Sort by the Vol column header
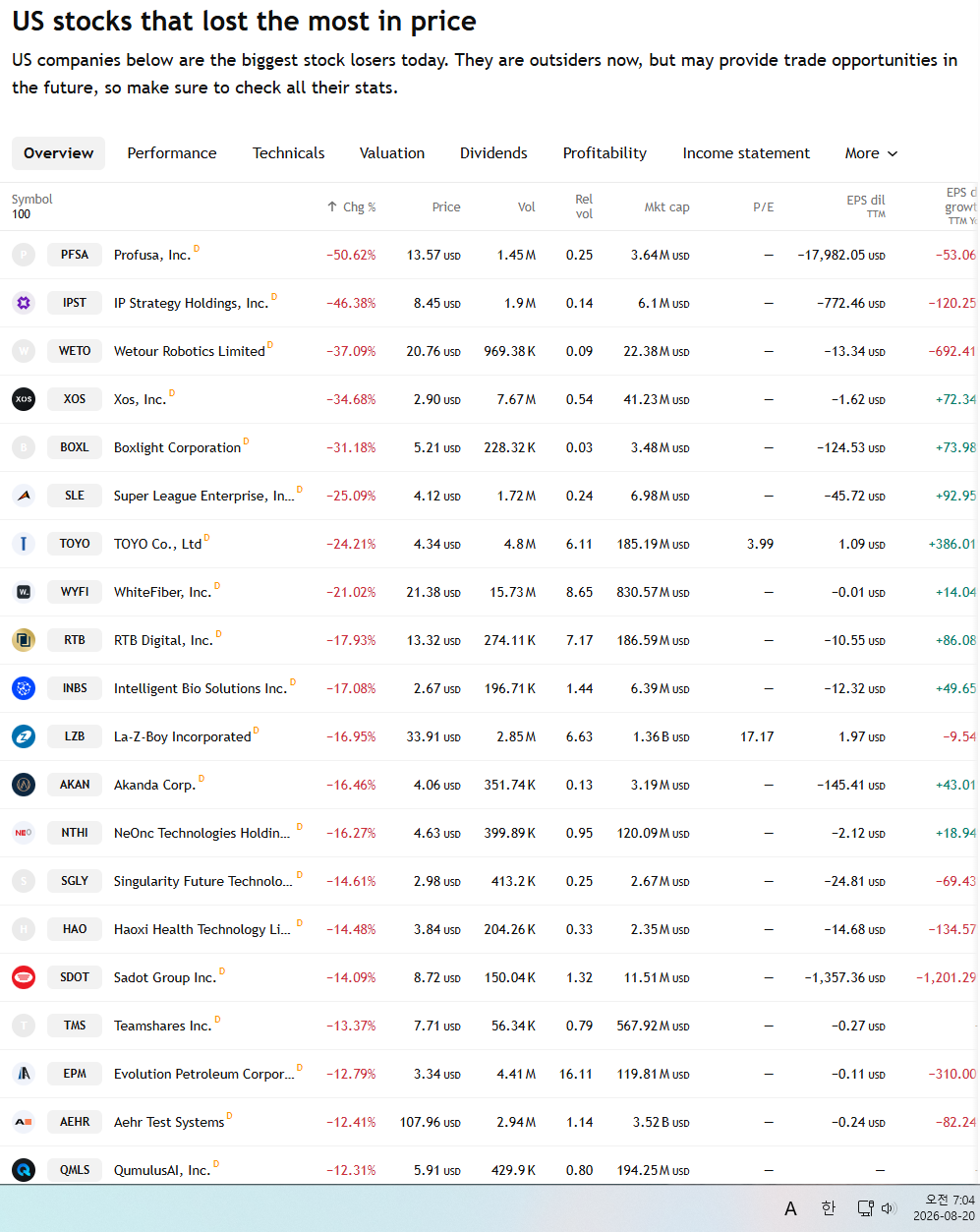980x1232 pixels. tap(527, 207)
